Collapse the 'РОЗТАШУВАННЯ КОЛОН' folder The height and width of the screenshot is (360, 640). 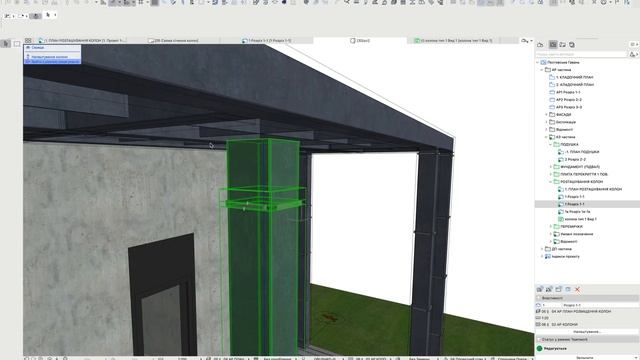click(x=551, y=182)
